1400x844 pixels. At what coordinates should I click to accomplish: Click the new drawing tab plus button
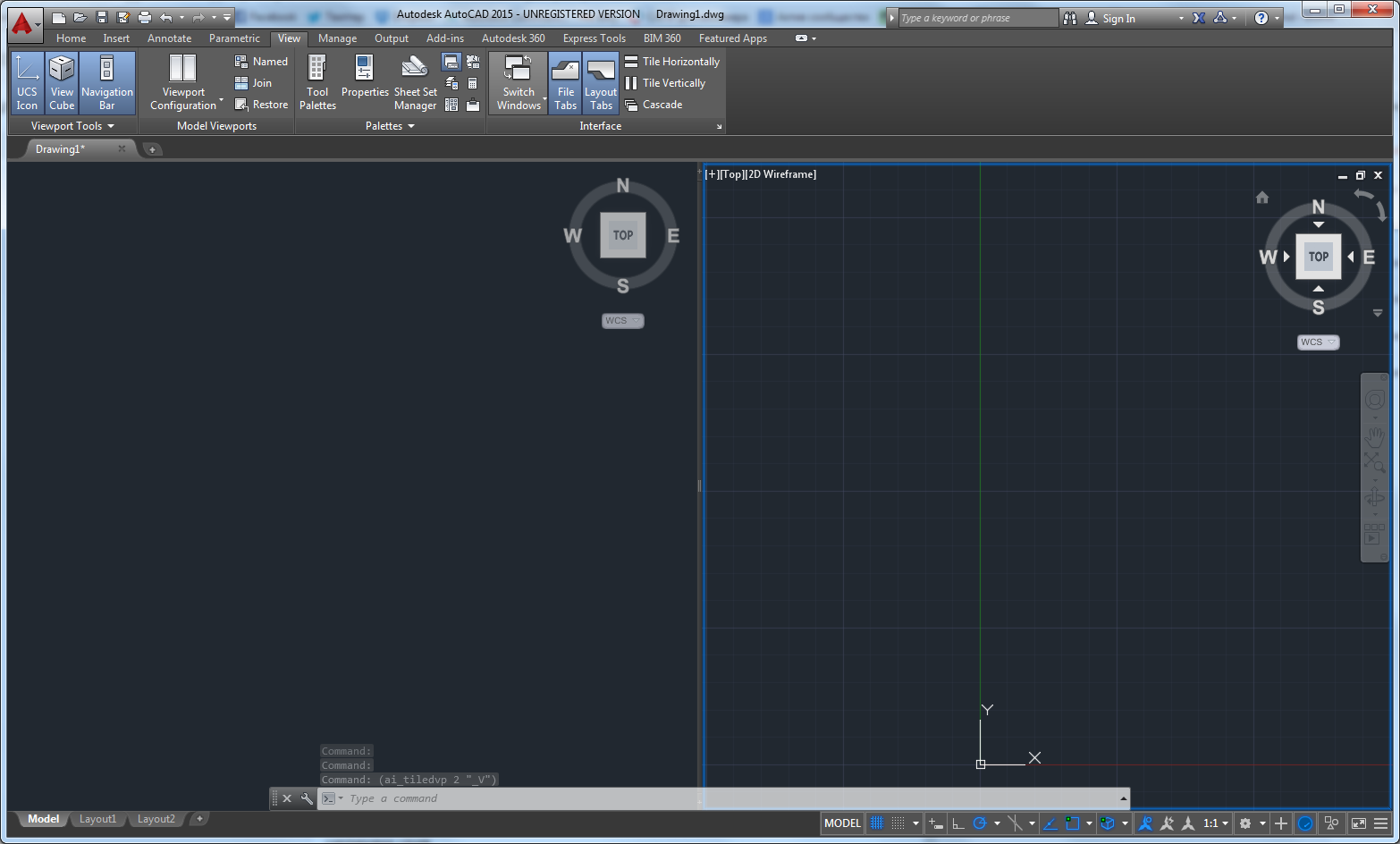(x=152, y=149)
